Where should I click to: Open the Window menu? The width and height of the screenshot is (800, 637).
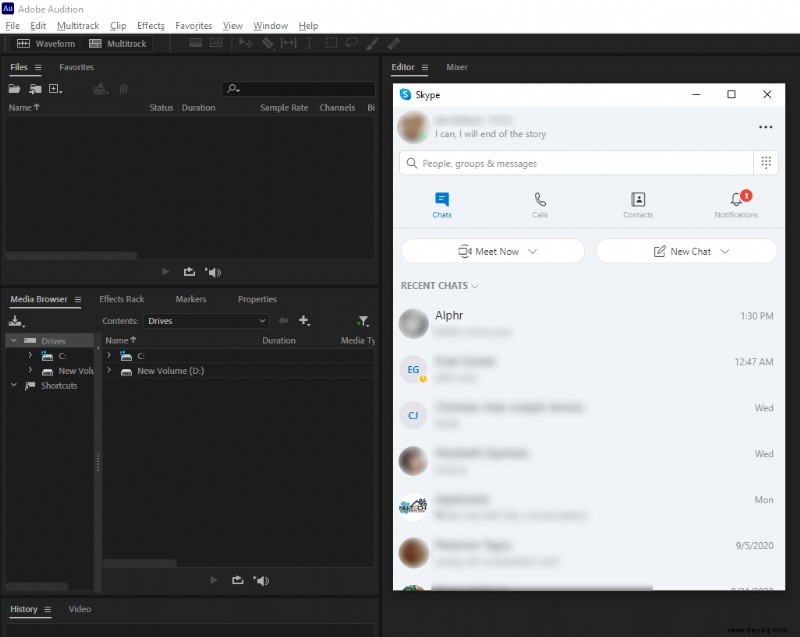click(x=270, y=26)
